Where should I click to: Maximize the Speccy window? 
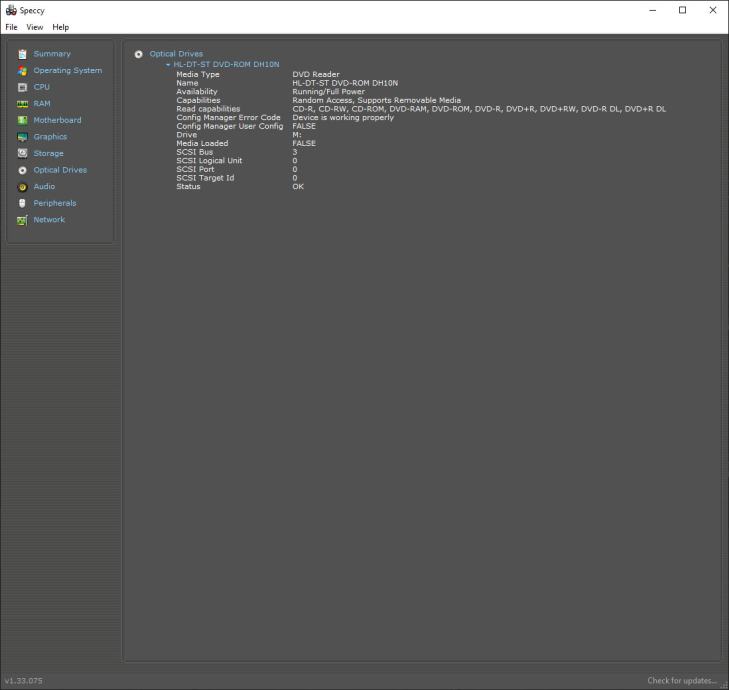[x=682, y=10]
